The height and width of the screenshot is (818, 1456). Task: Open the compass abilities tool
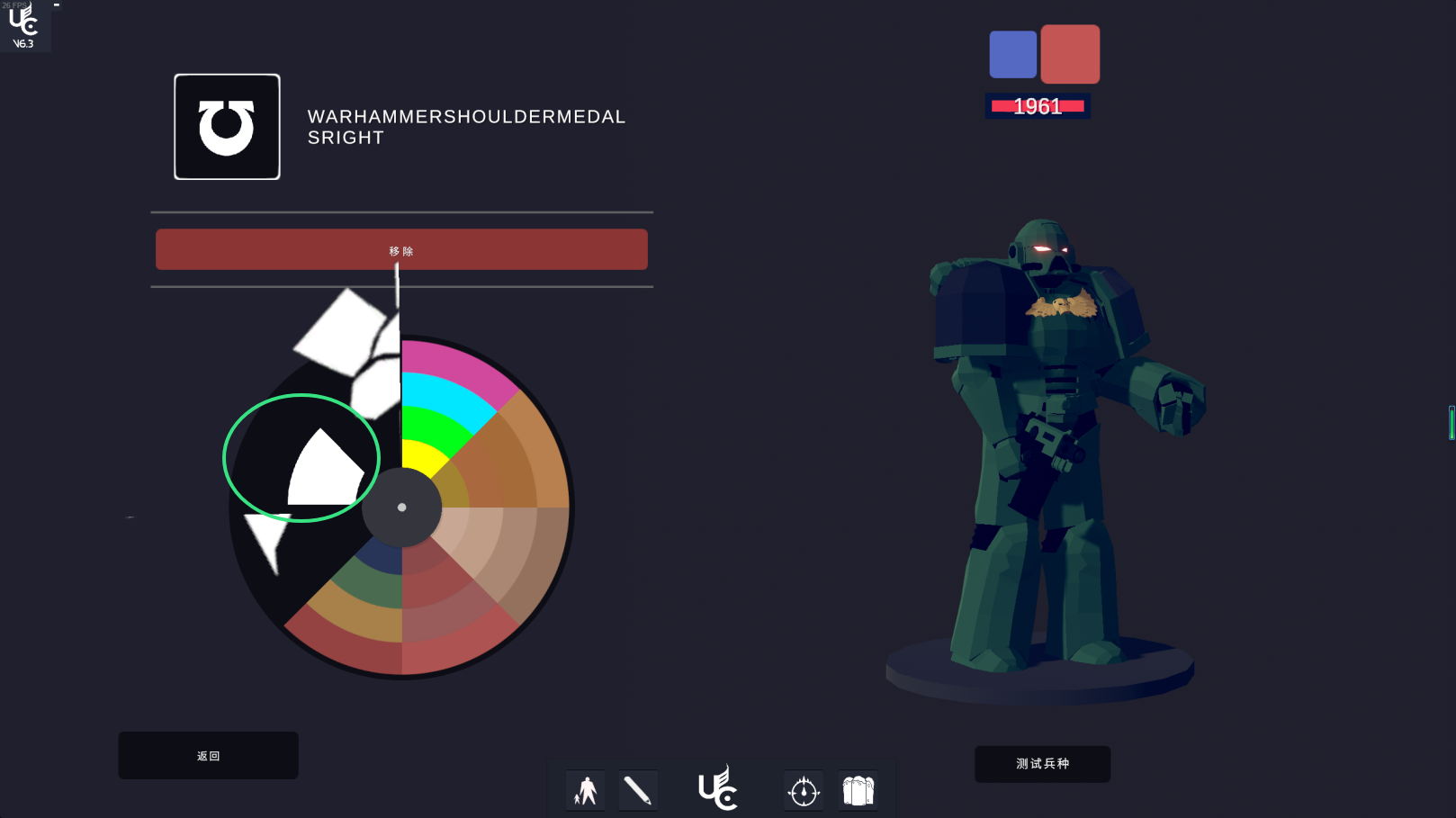804,791
